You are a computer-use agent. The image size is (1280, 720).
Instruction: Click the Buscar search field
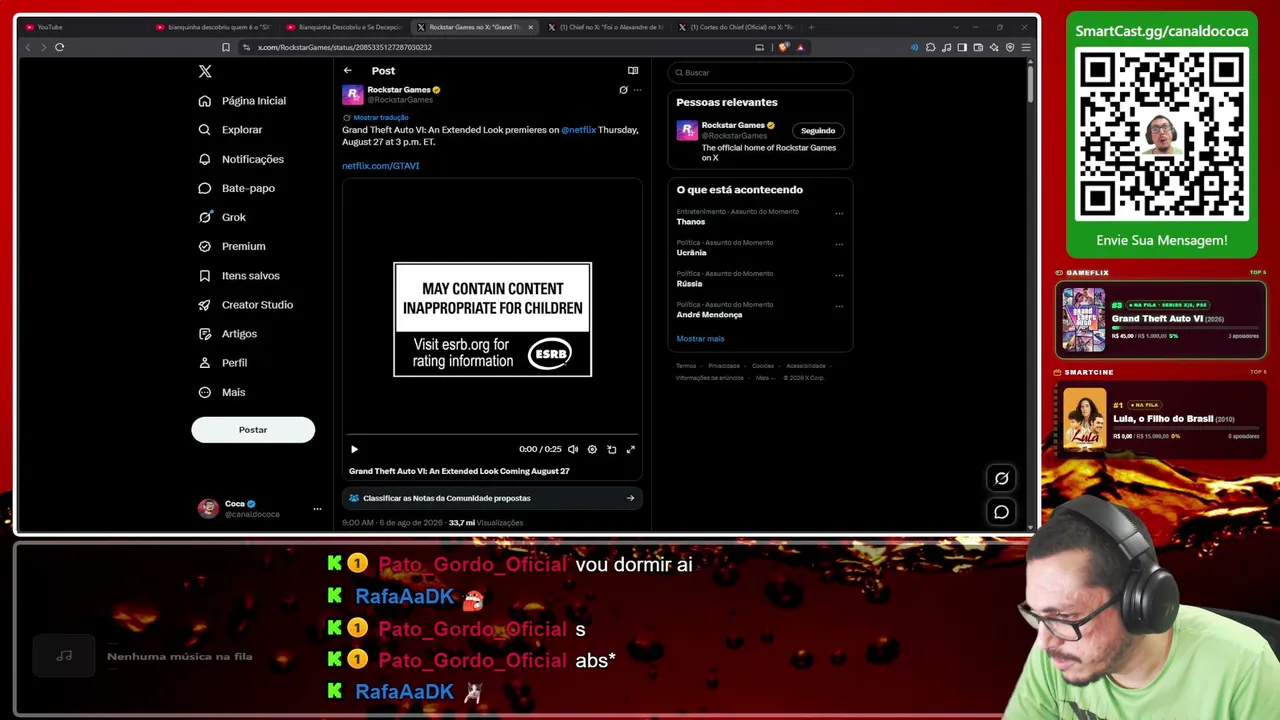[760, 73]
